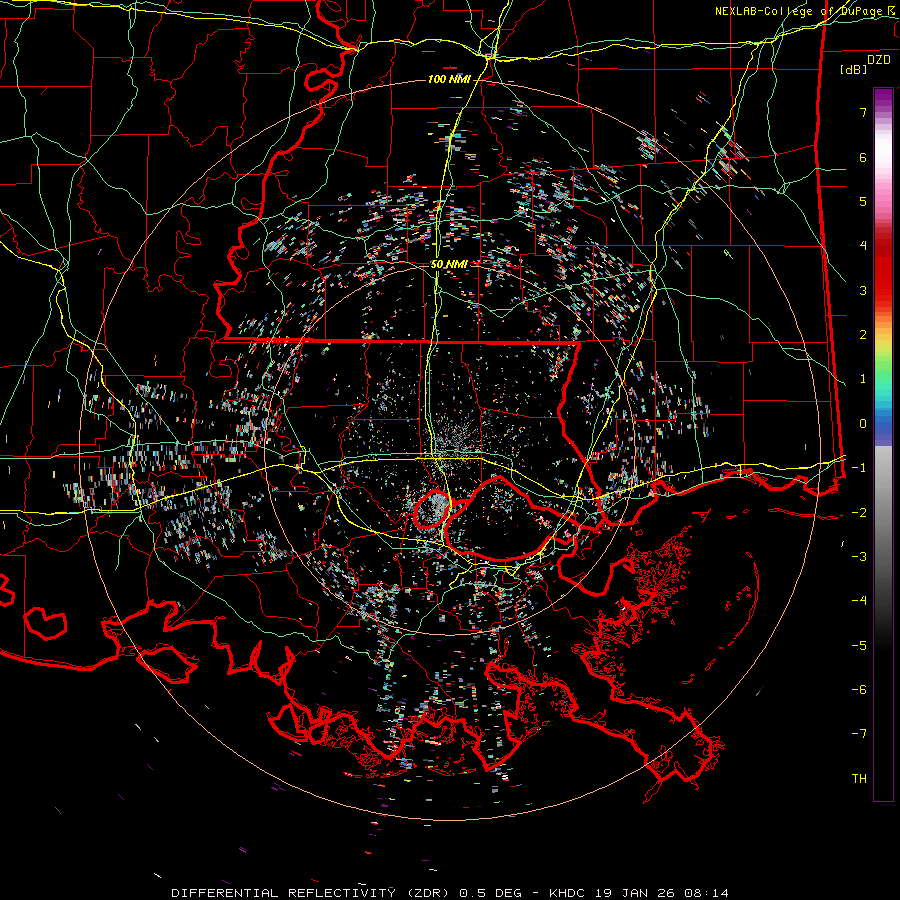
Task: Click the TH threshold label on scale
Action: [859, 778]
